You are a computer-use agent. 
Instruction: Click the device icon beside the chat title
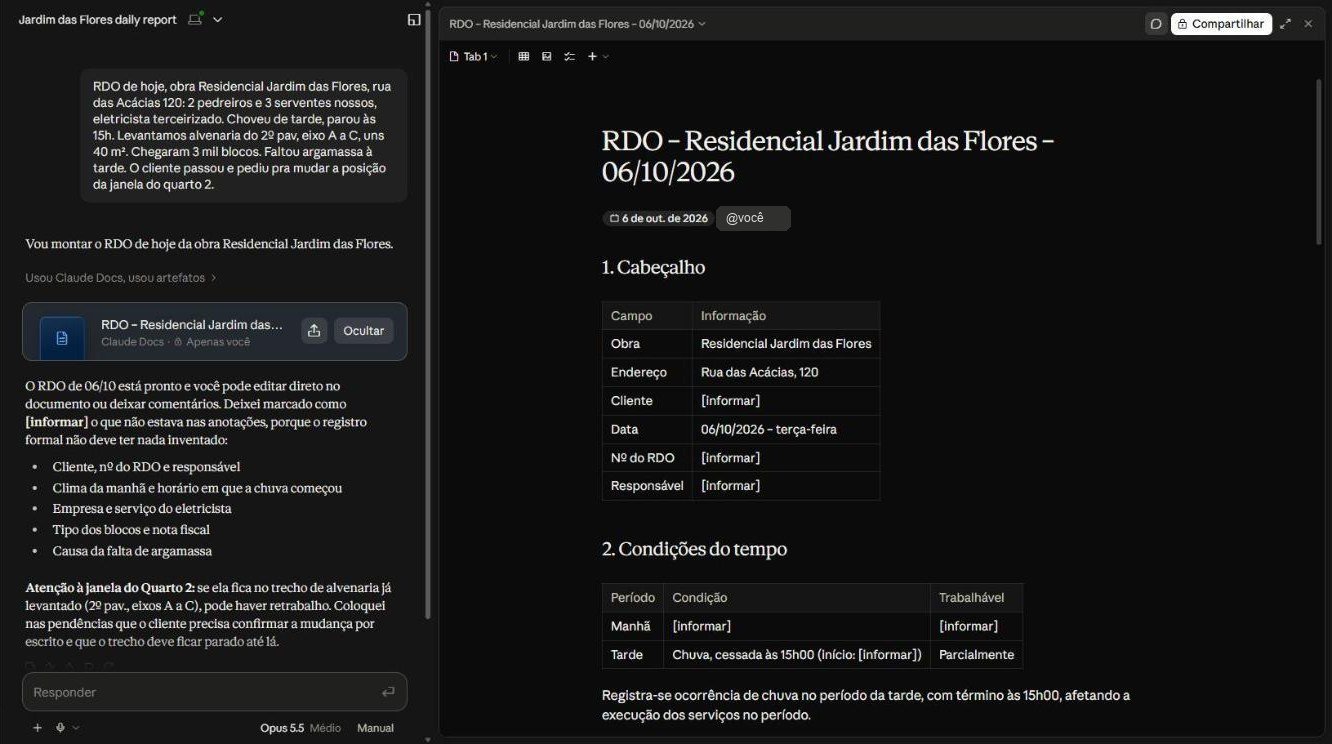coord(196,19)
